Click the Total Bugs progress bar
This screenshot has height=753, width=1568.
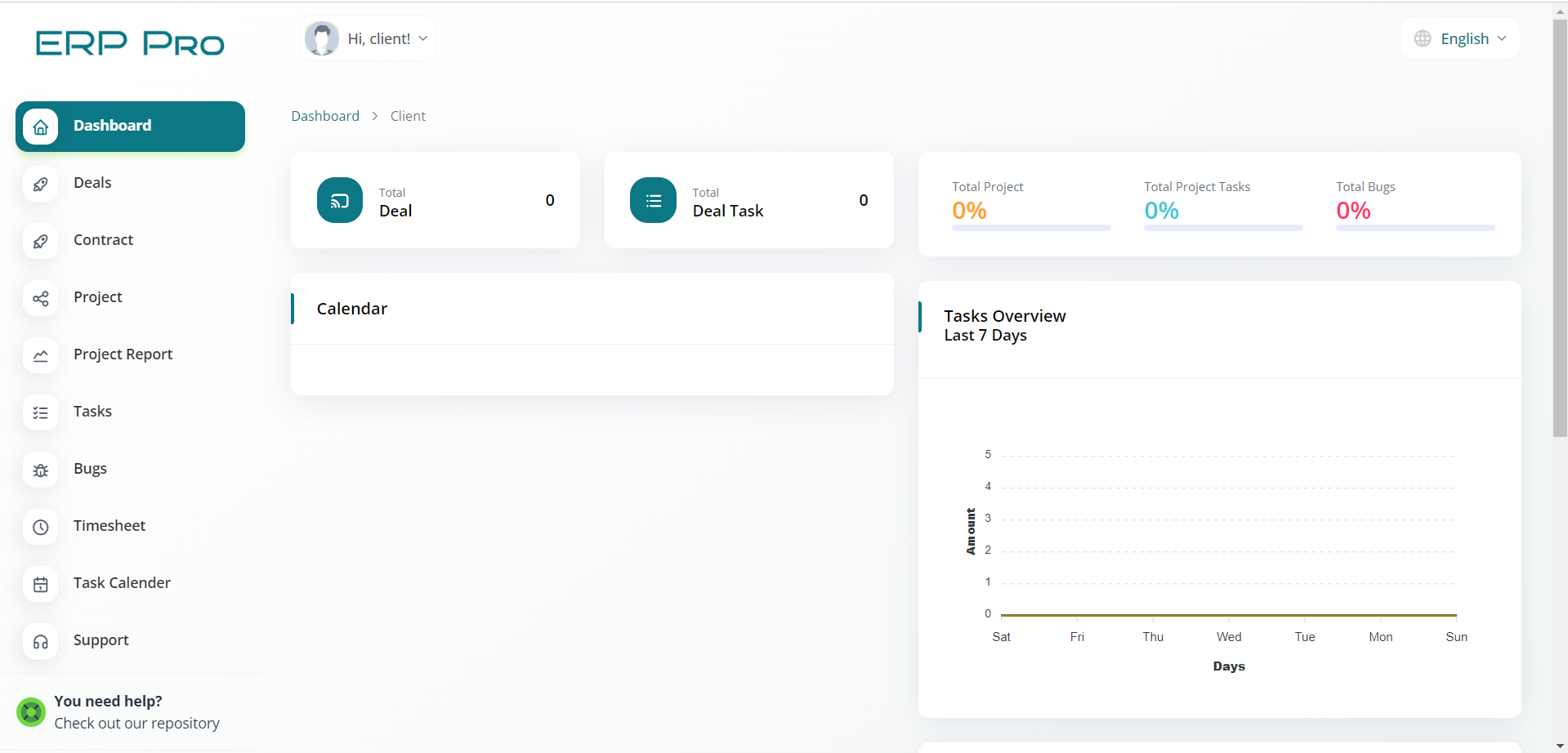pos(1415,228)
